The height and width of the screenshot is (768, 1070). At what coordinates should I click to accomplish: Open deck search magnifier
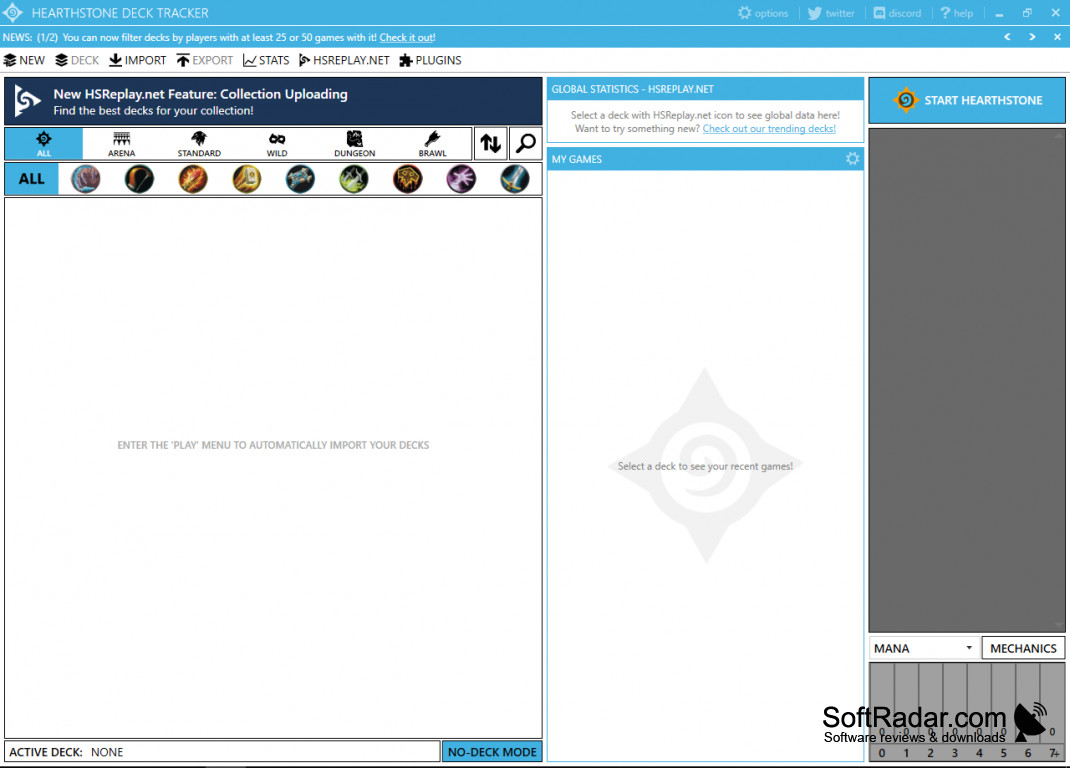pos(525,143)
